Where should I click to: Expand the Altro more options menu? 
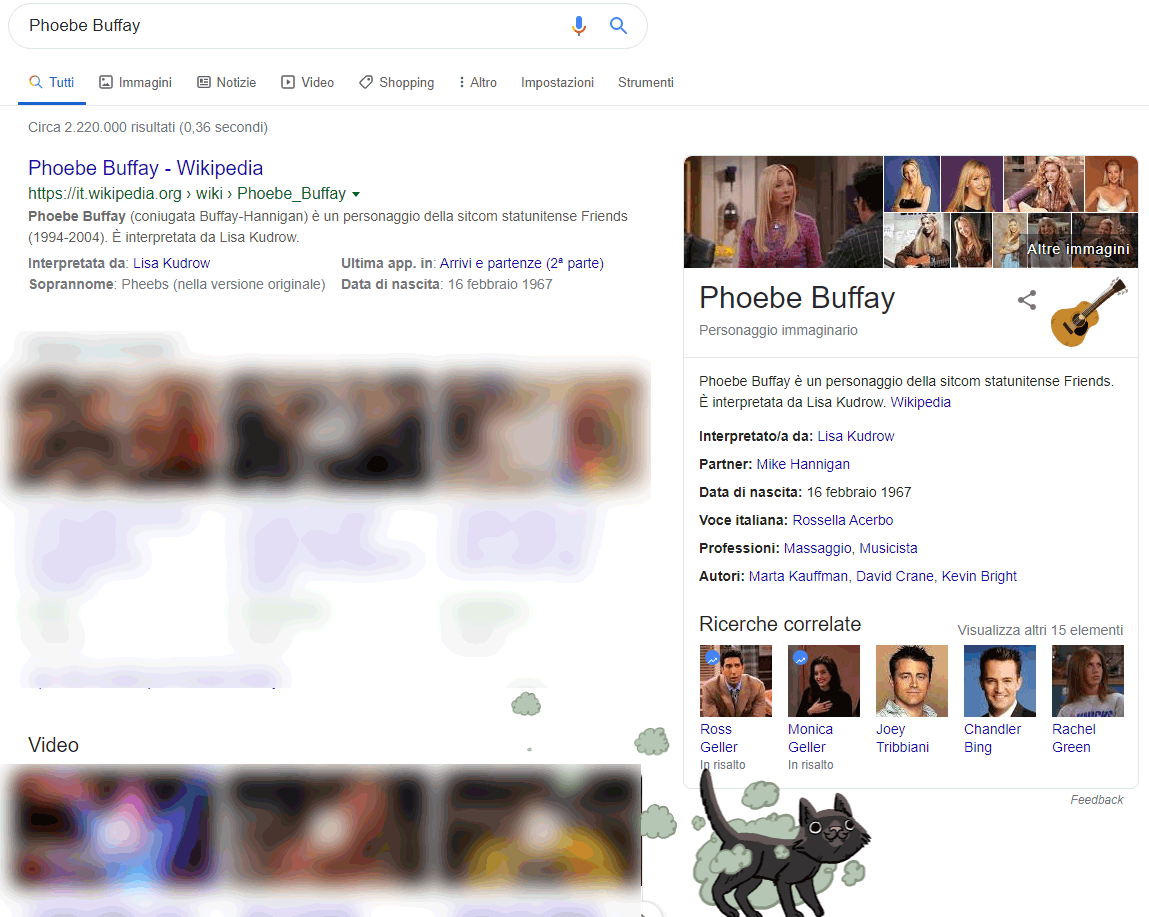point(478,82)
